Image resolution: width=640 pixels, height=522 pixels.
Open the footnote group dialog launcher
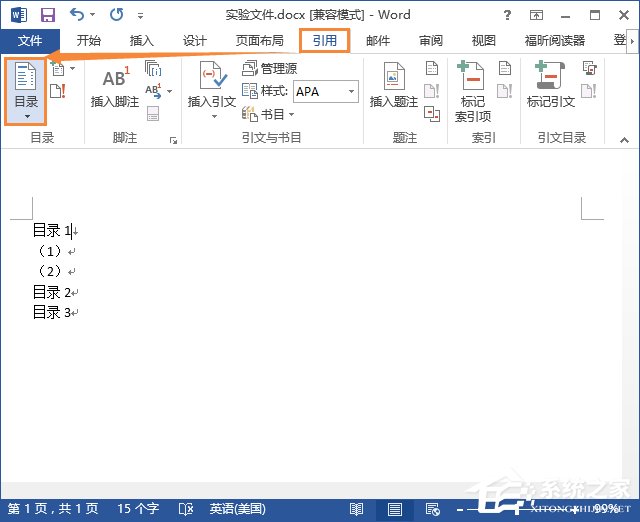pos(173,140)
